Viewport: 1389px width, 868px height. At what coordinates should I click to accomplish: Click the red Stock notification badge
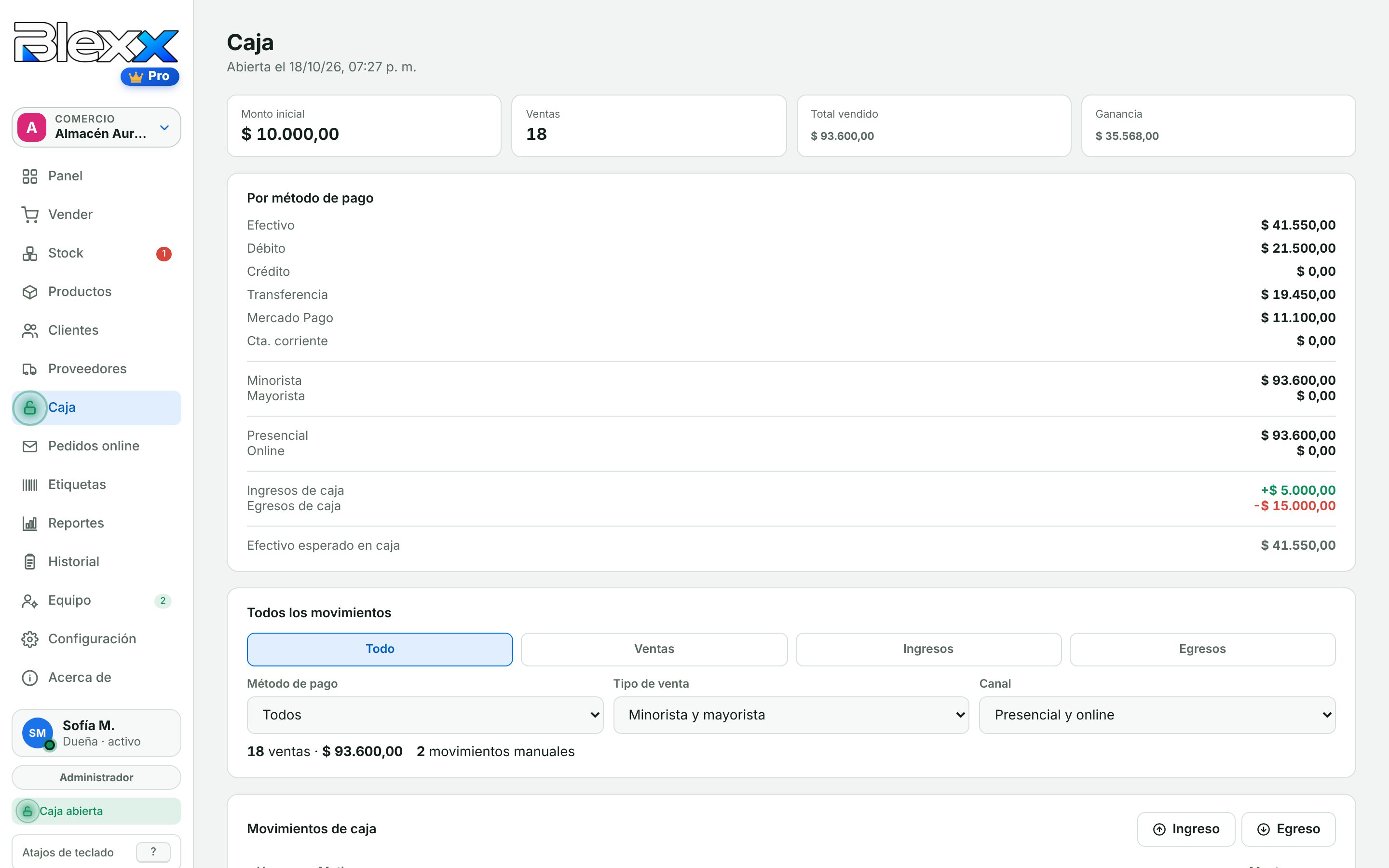(x=163, y=253)
